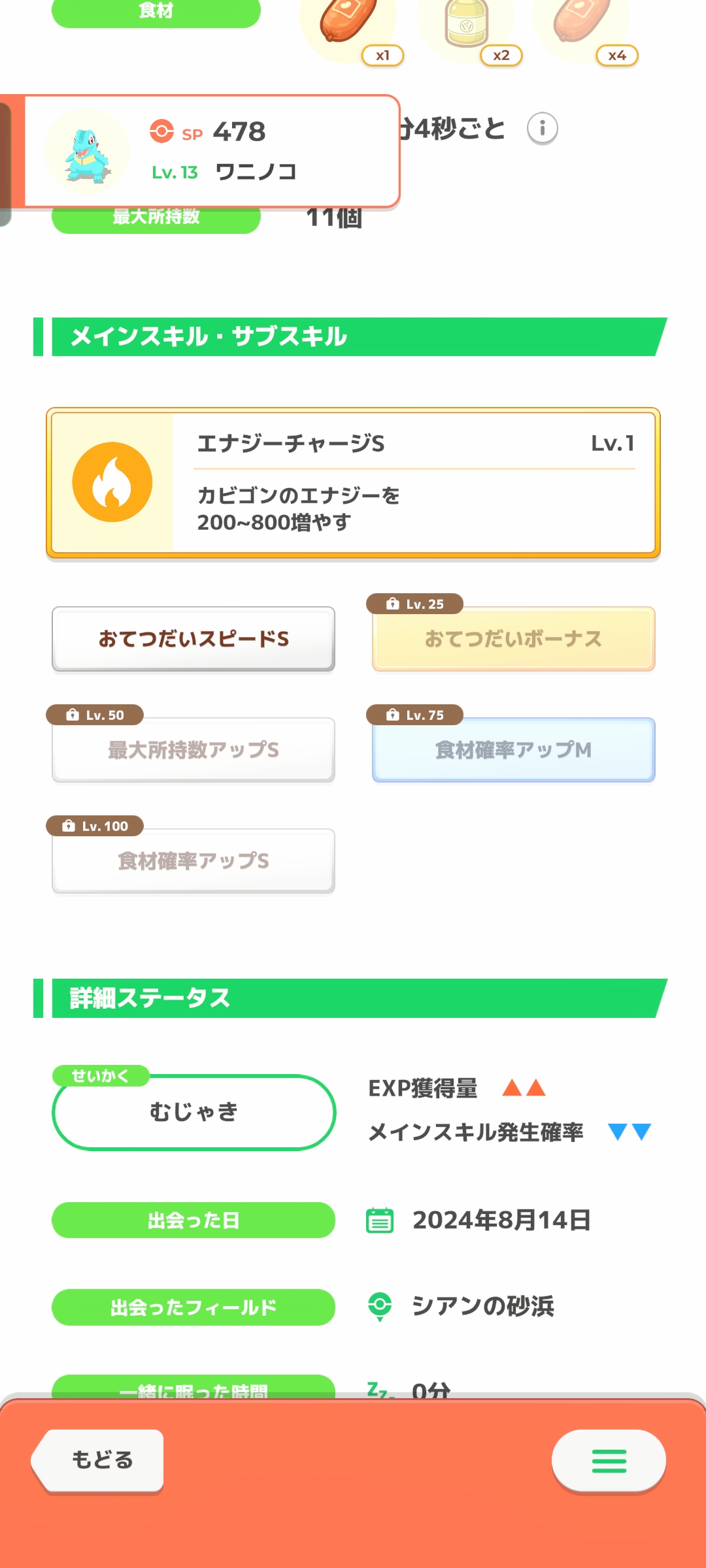Tap the 出会った日 label
706x1568 pixels.
(x=193, y=1220)
